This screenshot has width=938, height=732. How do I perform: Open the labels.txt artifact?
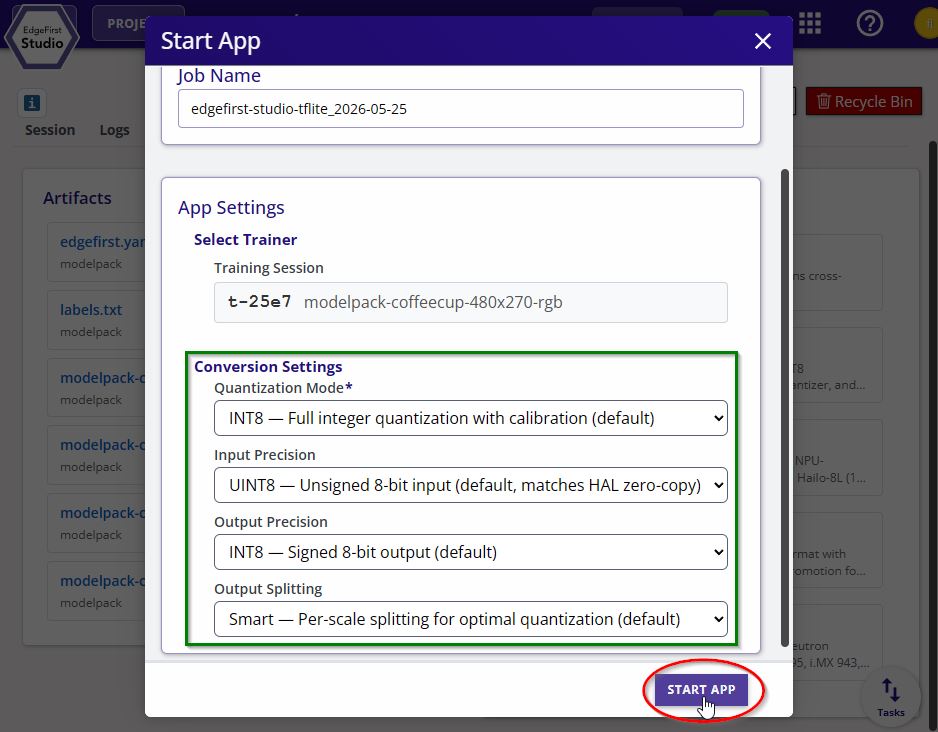click(x=91, y=310)
